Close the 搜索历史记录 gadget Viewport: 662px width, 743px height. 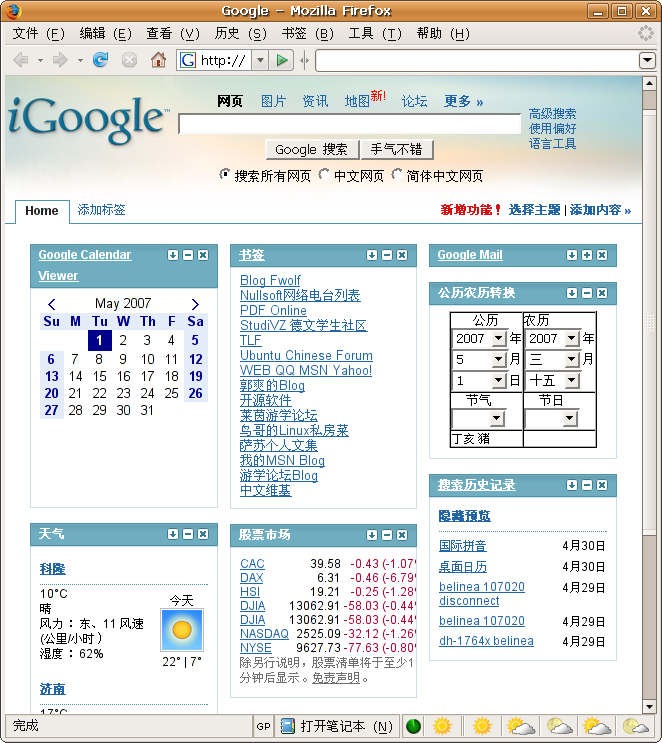[x=602, y=485]
